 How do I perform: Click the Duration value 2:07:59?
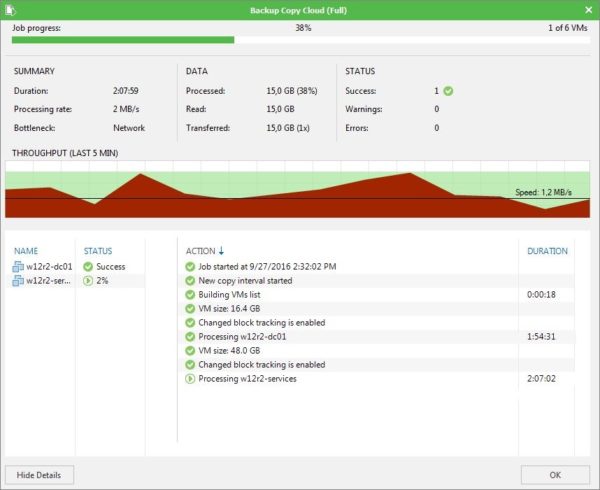point(126,91)
